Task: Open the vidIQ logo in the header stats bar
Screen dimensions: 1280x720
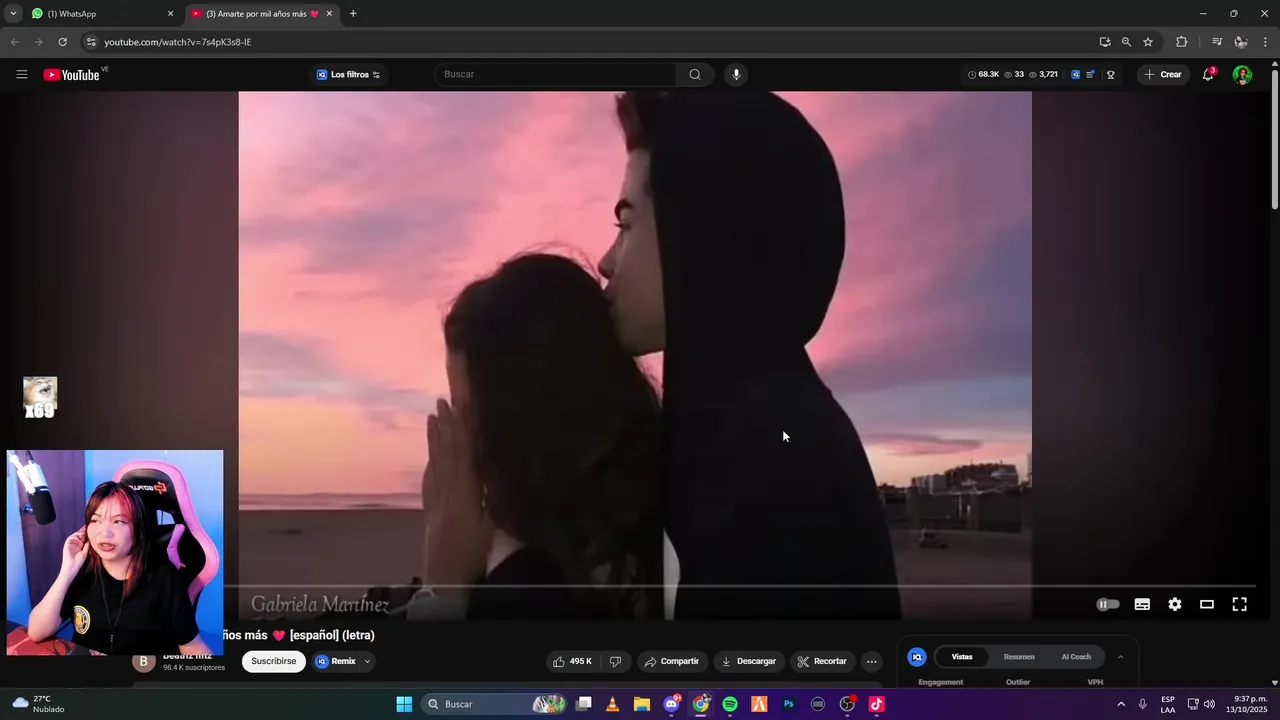Action: (1075, 74)
